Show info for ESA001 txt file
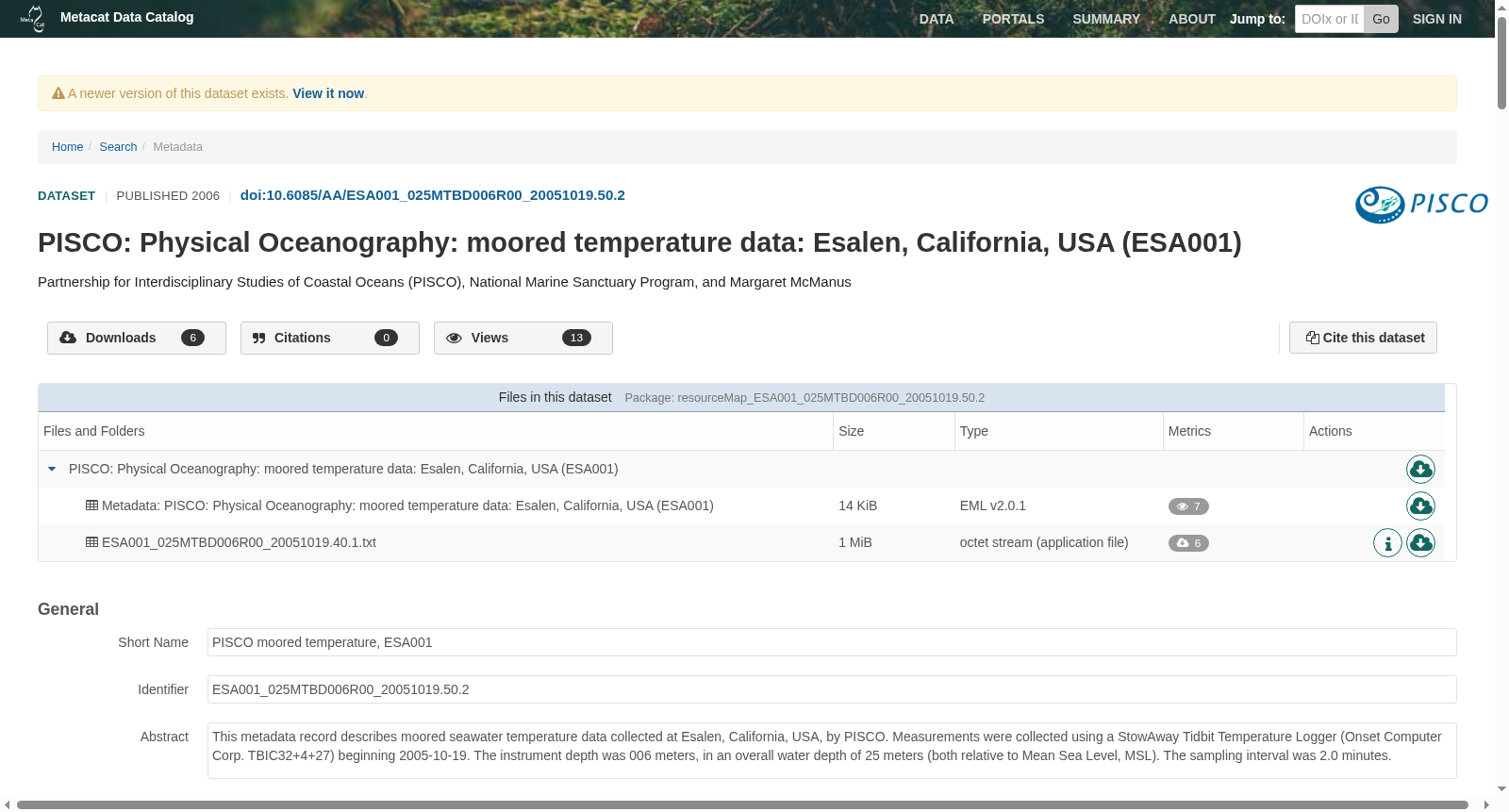The height and width of the screenshot is (812, 1509). click(x=1387, y=542)
